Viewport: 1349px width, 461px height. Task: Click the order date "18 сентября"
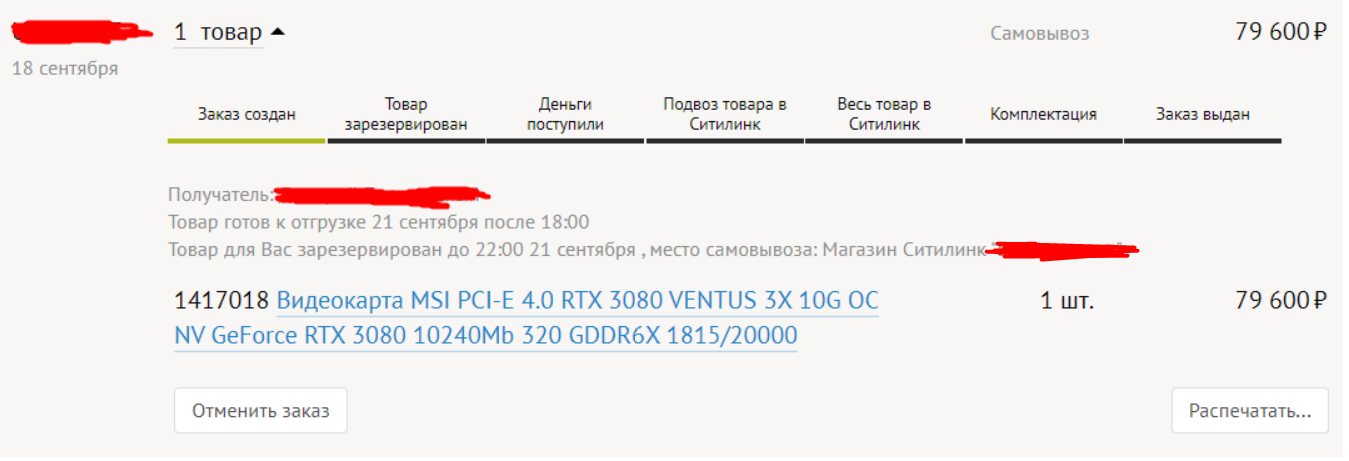pyautogui.click(x=64, y=69)
